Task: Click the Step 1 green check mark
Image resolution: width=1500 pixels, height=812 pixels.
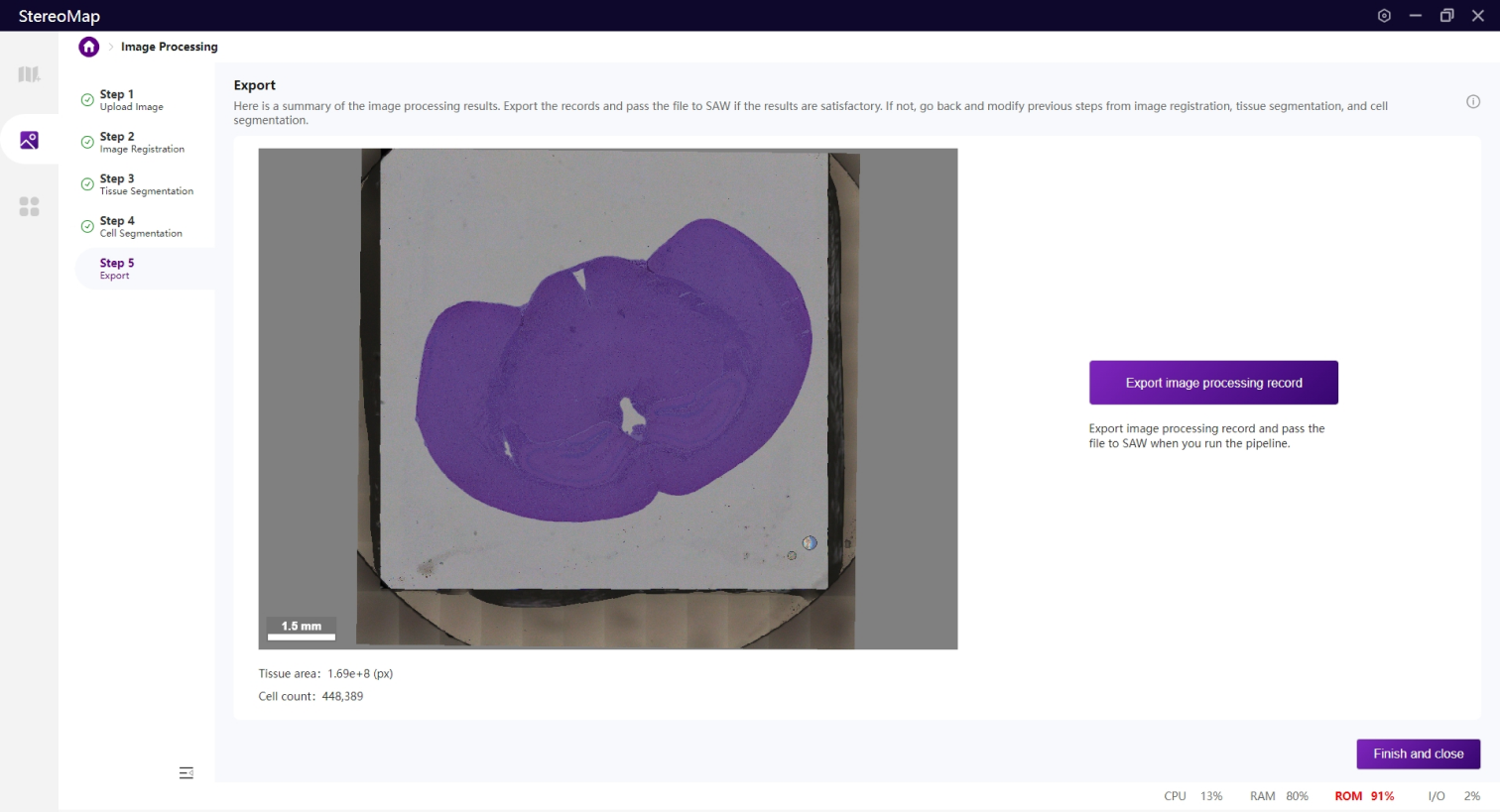Action: coord(87,99)
